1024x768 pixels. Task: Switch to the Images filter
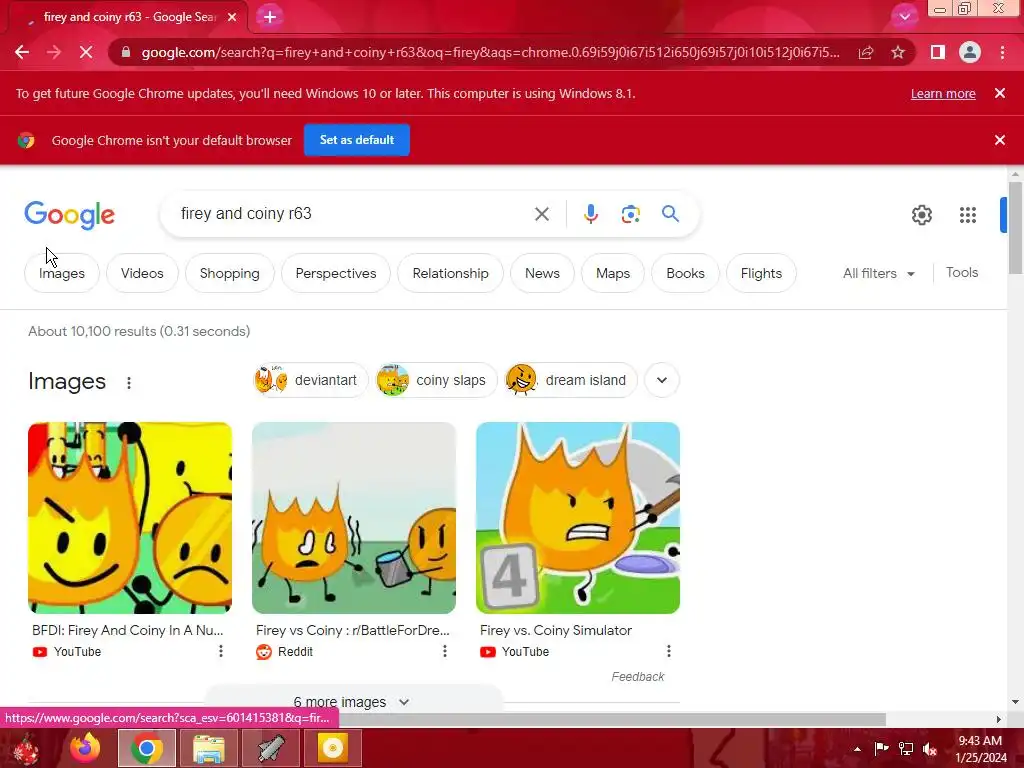pyautogui.click(x=62, y=273)
